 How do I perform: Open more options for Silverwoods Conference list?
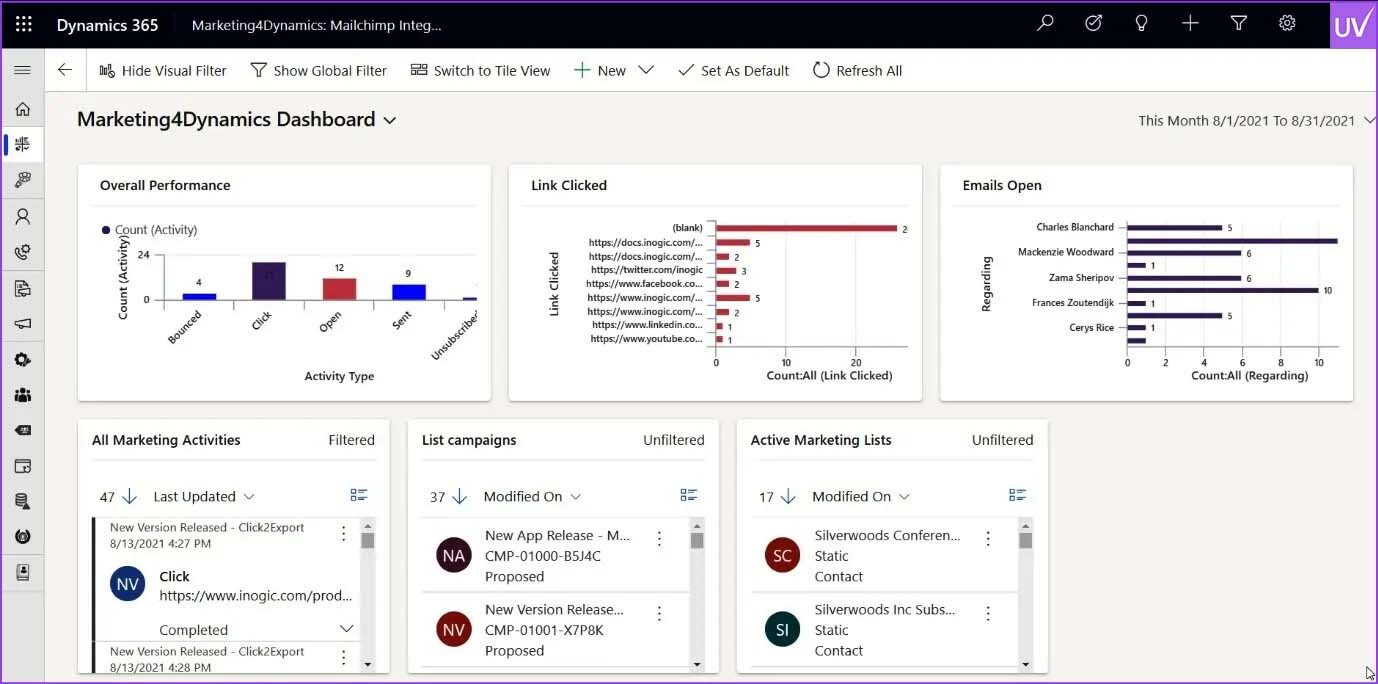(x=988, y=538)
